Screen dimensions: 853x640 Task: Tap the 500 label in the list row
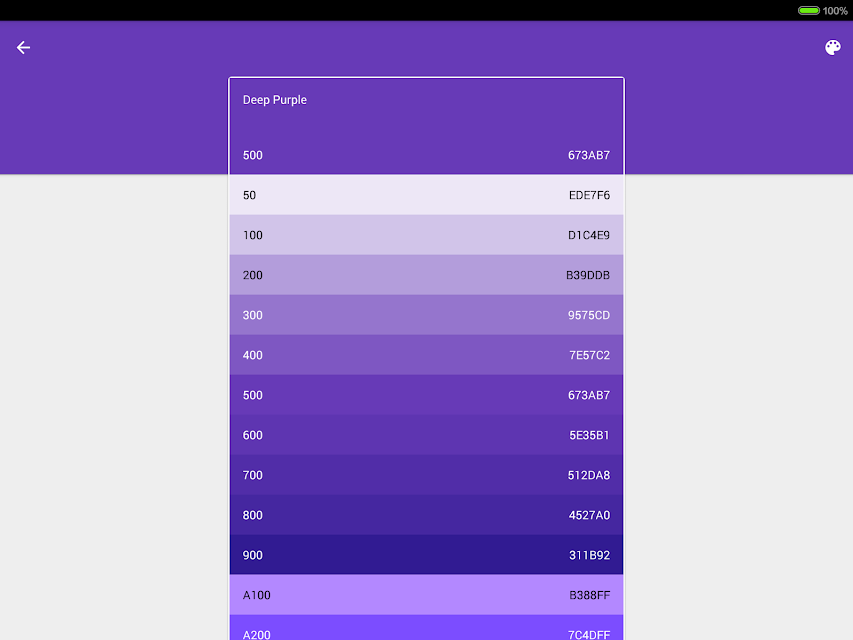pyautogui.click(x=252, y=395)
